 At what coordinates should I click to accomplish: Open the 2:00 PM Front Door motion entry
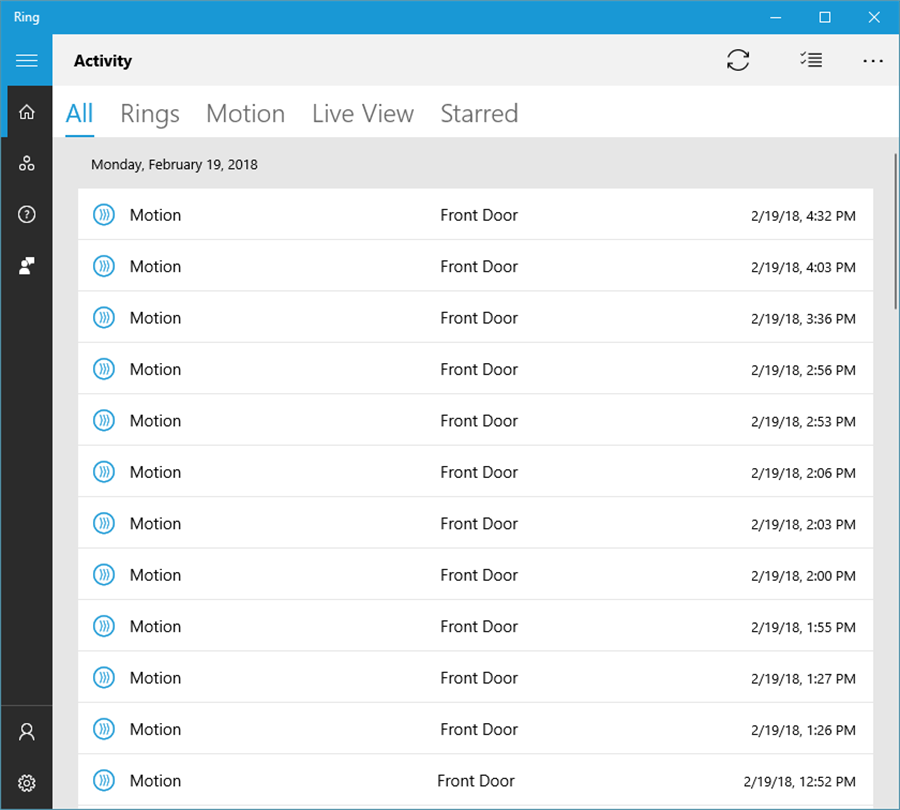[x=475, y=575]
